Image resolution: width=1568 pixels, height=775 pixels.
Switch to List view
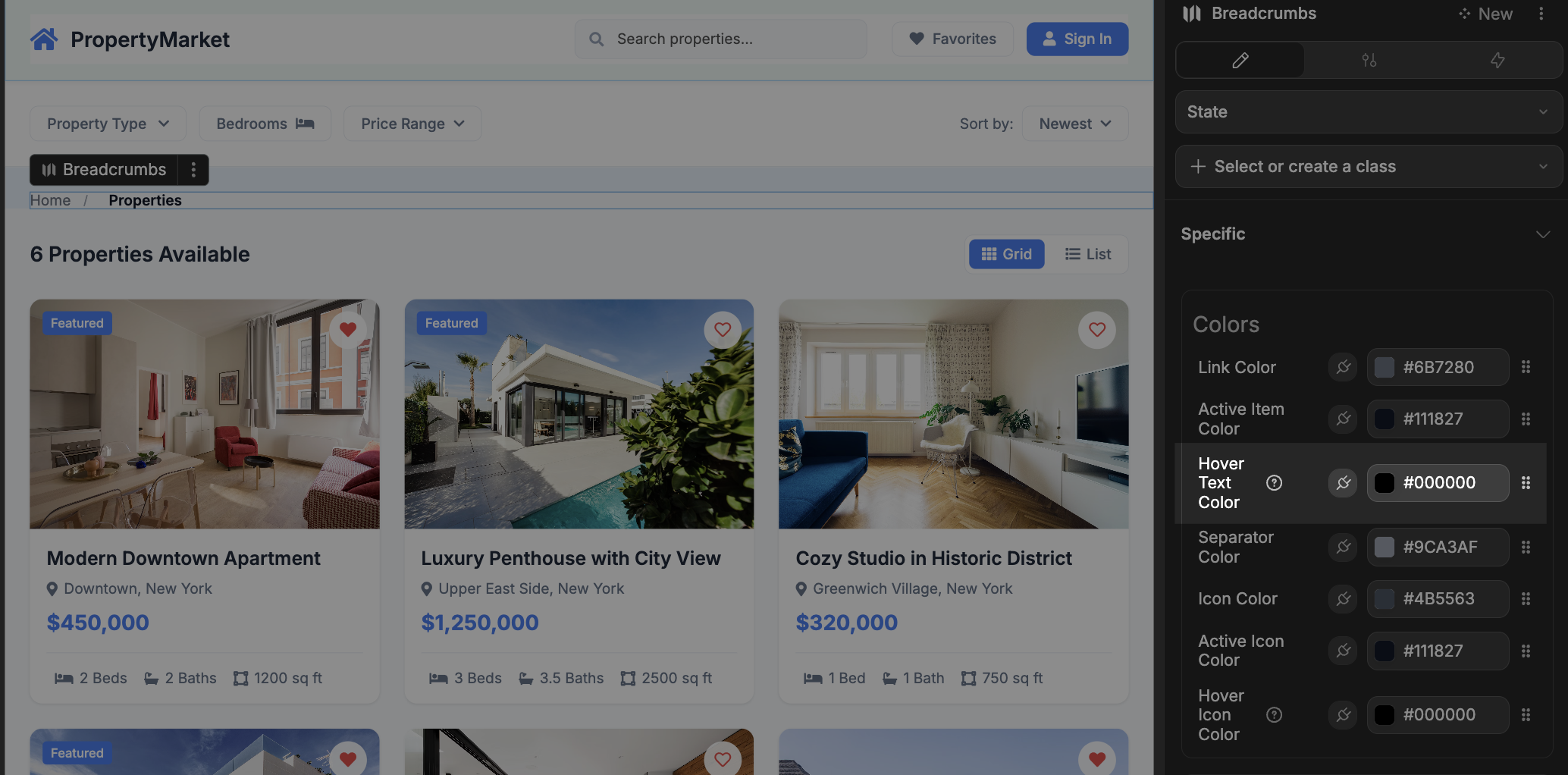coord(1087,254)
